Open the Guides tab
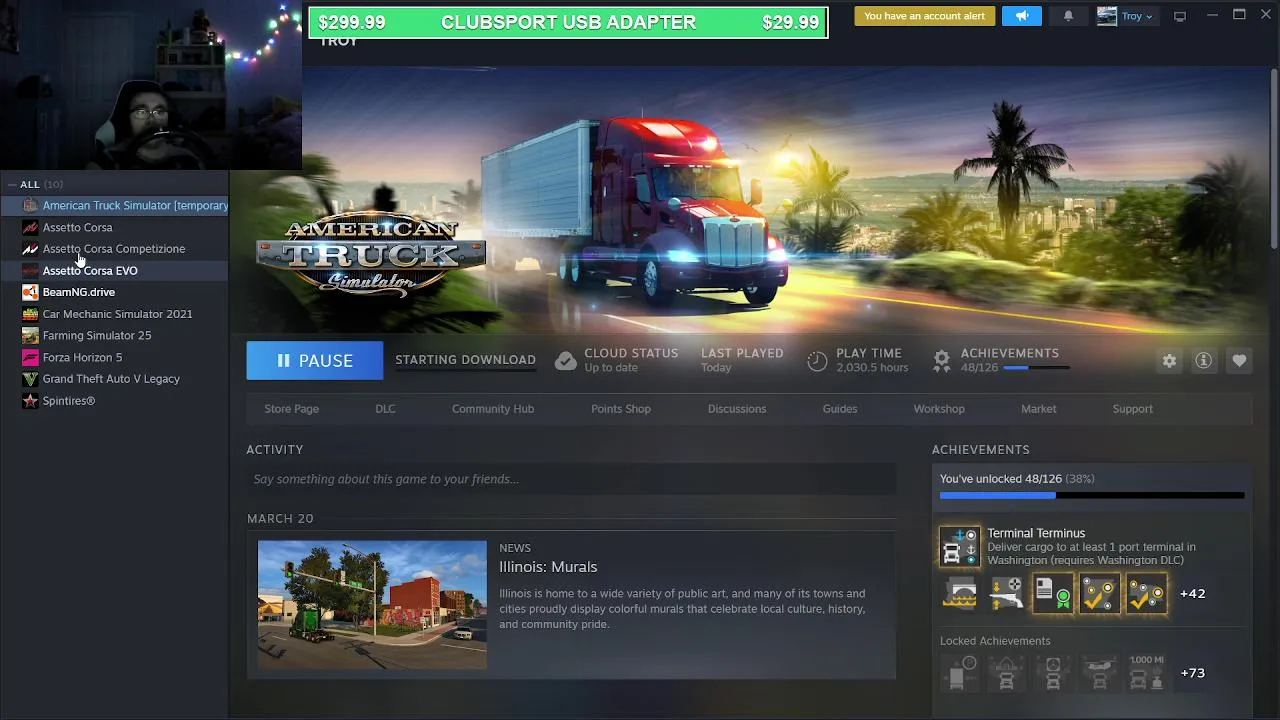 [840, 409]
